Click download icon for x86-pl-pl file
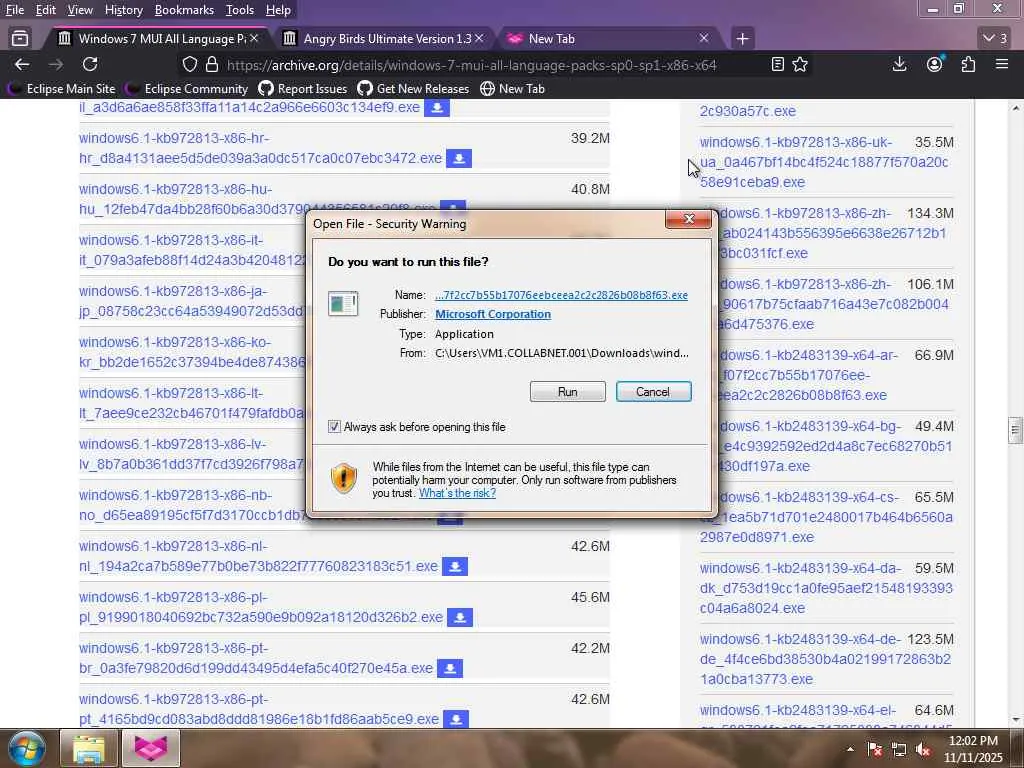This screenshot has height=768, width=1024. (460, 617)
